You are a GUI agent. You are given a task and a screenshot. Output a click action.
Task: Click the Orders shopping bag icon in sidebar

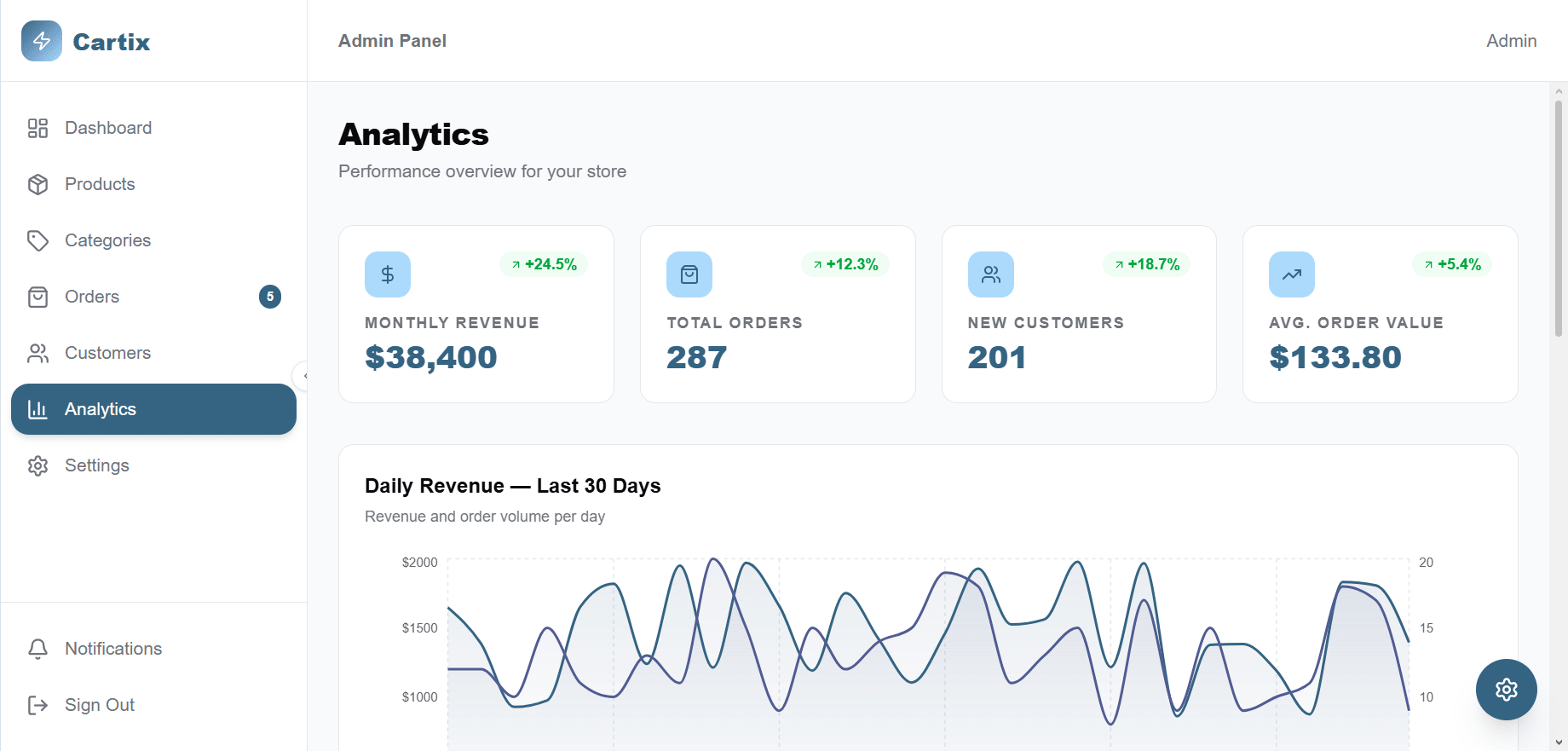tap(37, 297)
